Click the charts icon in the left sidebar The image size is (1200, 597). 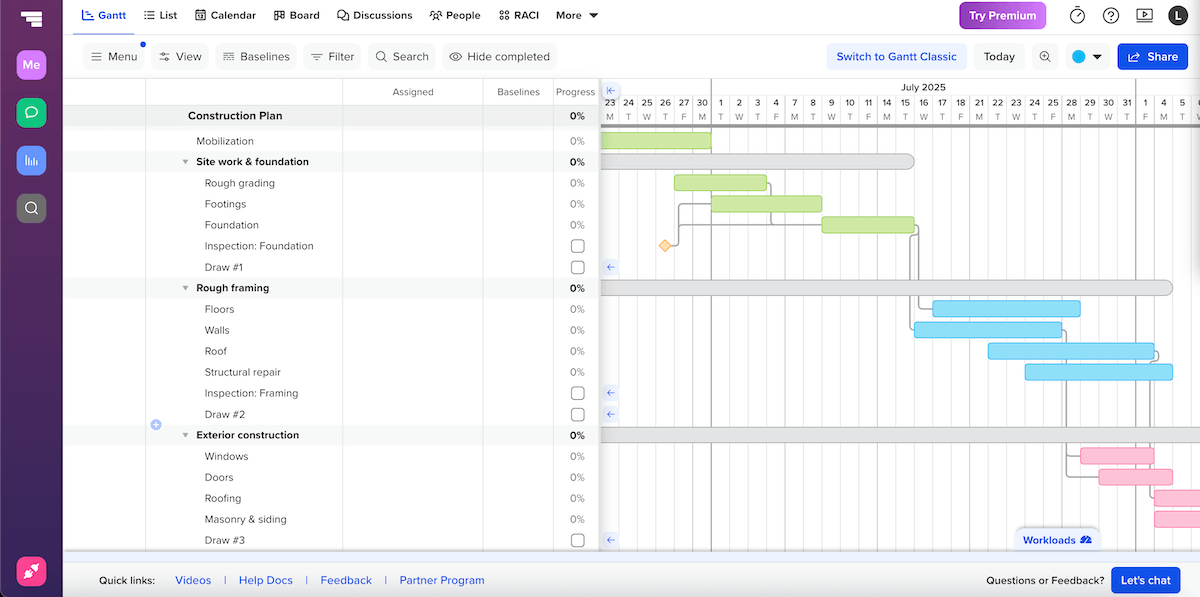click(31, 160)
